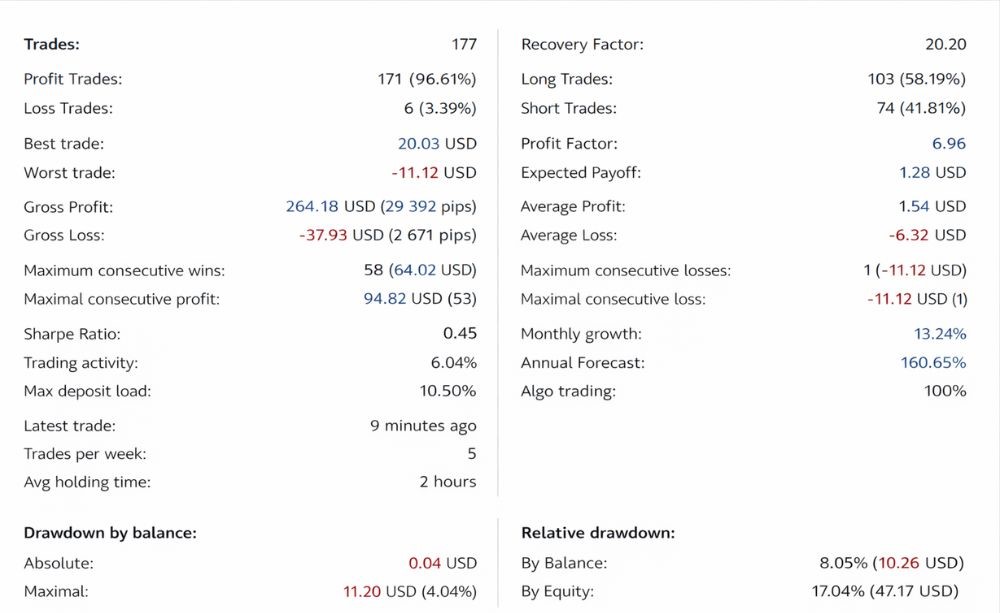Click the Maximal drawdown value 11.20 USD
The image size is (1000, 613).
pos(379,592)
